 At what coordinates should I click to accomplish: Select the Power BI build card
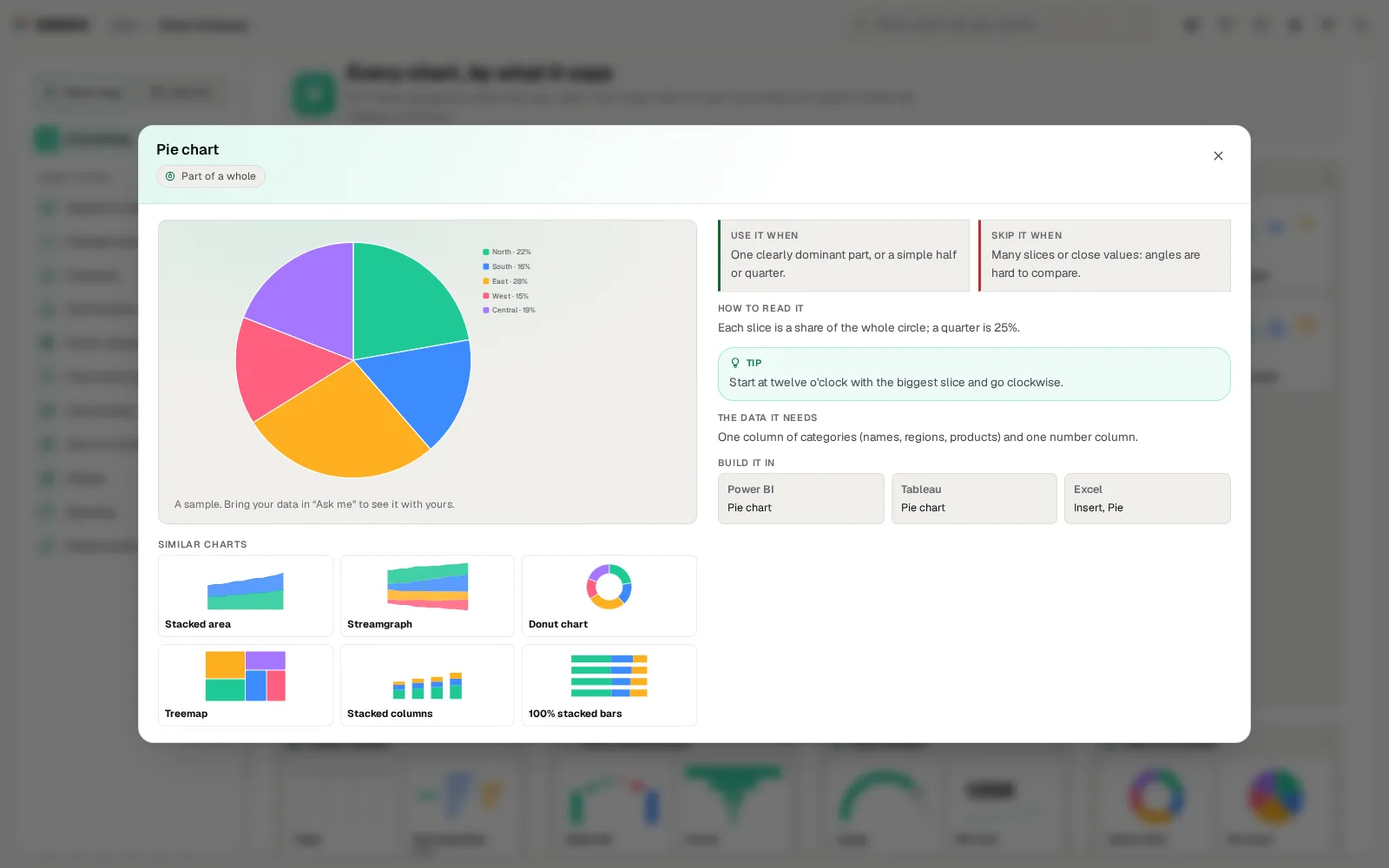(x=801, y=498)
